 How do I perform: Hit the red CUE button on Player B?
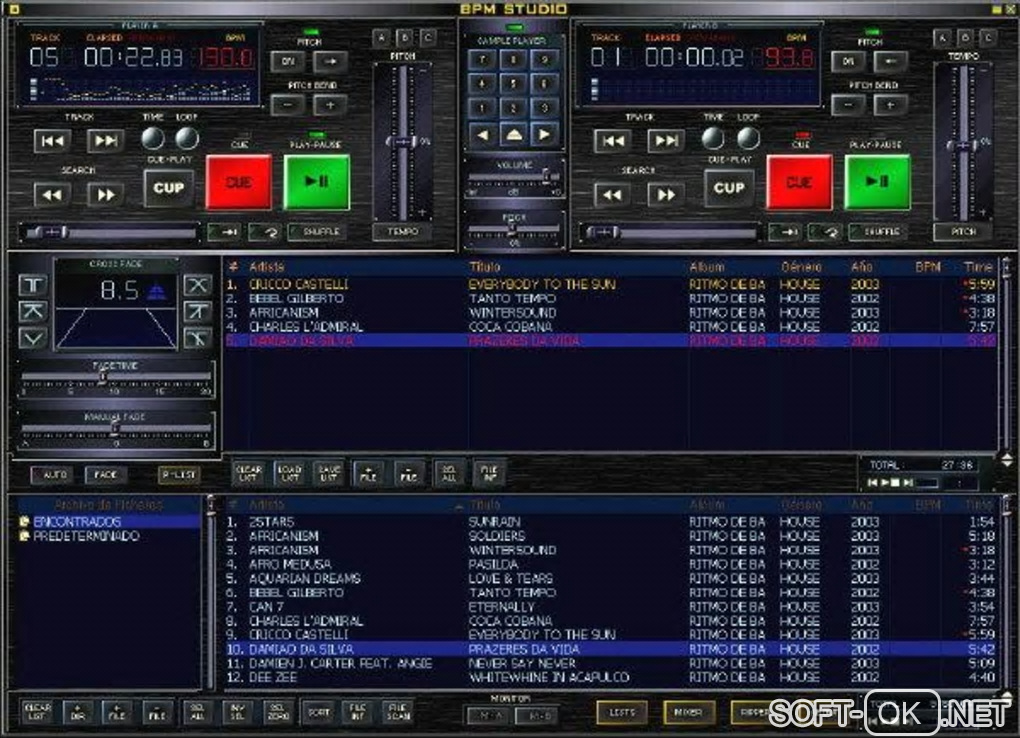(x=799, y=182)
